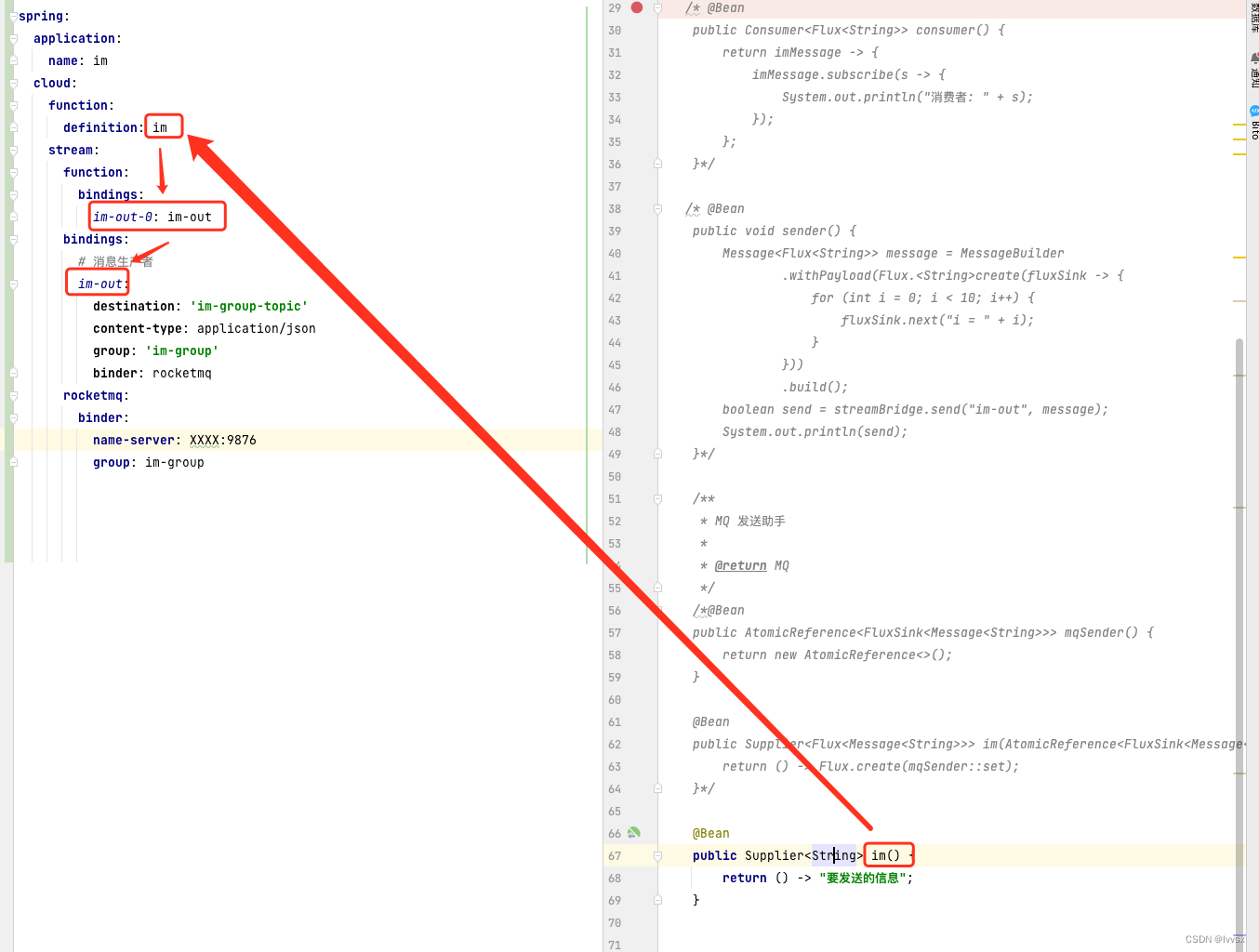Viewport: 1259px width, 952px height.
Task: Click the fold end marker on line 36
Action: coord(657,165)
